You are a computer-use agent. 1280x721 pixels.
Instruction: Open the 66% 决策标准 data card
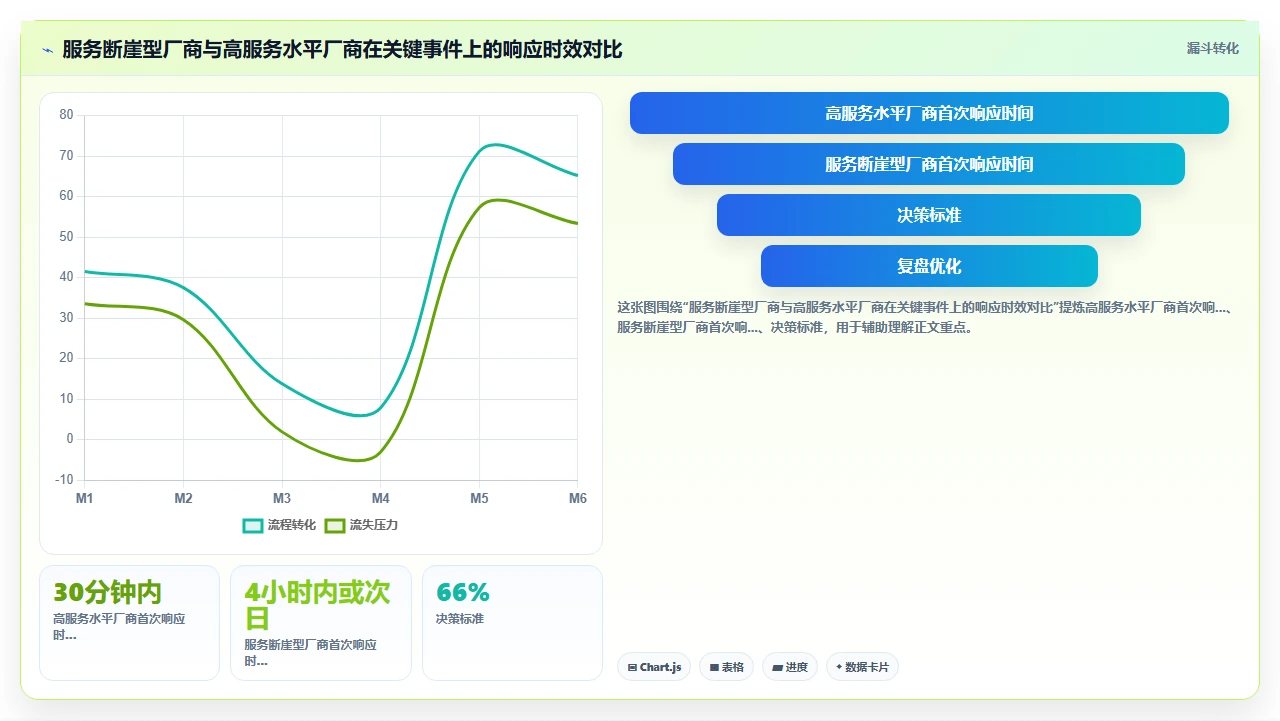pos(512,623)
